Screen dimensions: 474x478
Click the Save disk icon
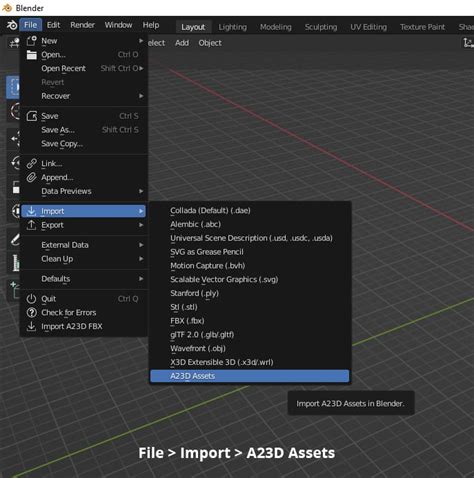(31, 116)
